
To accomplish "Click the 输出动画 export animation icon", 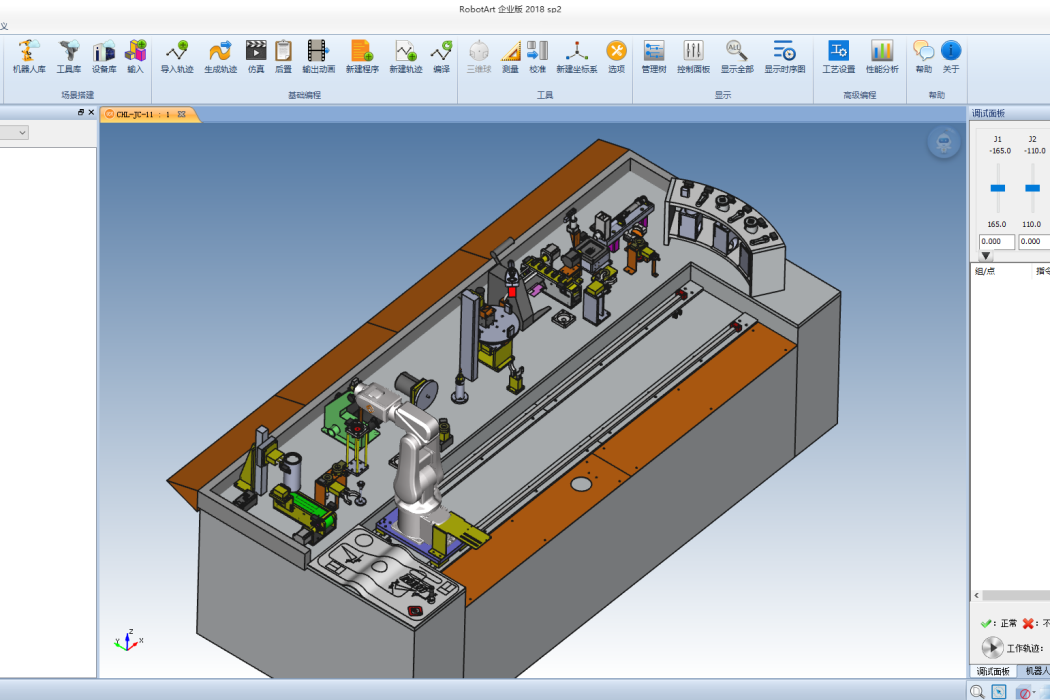I will [x=318, y=56].
